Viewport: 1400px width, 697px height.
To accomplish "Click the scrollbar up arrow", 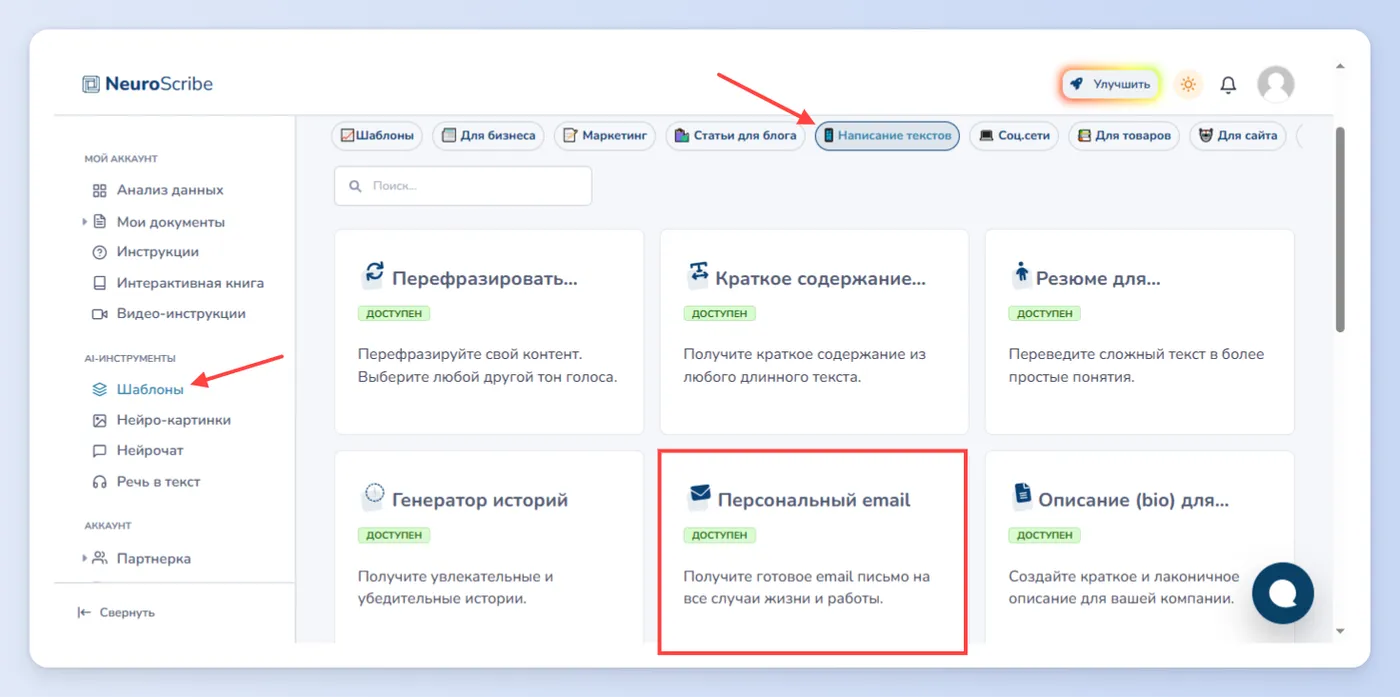I will [x=1340, y=66].
